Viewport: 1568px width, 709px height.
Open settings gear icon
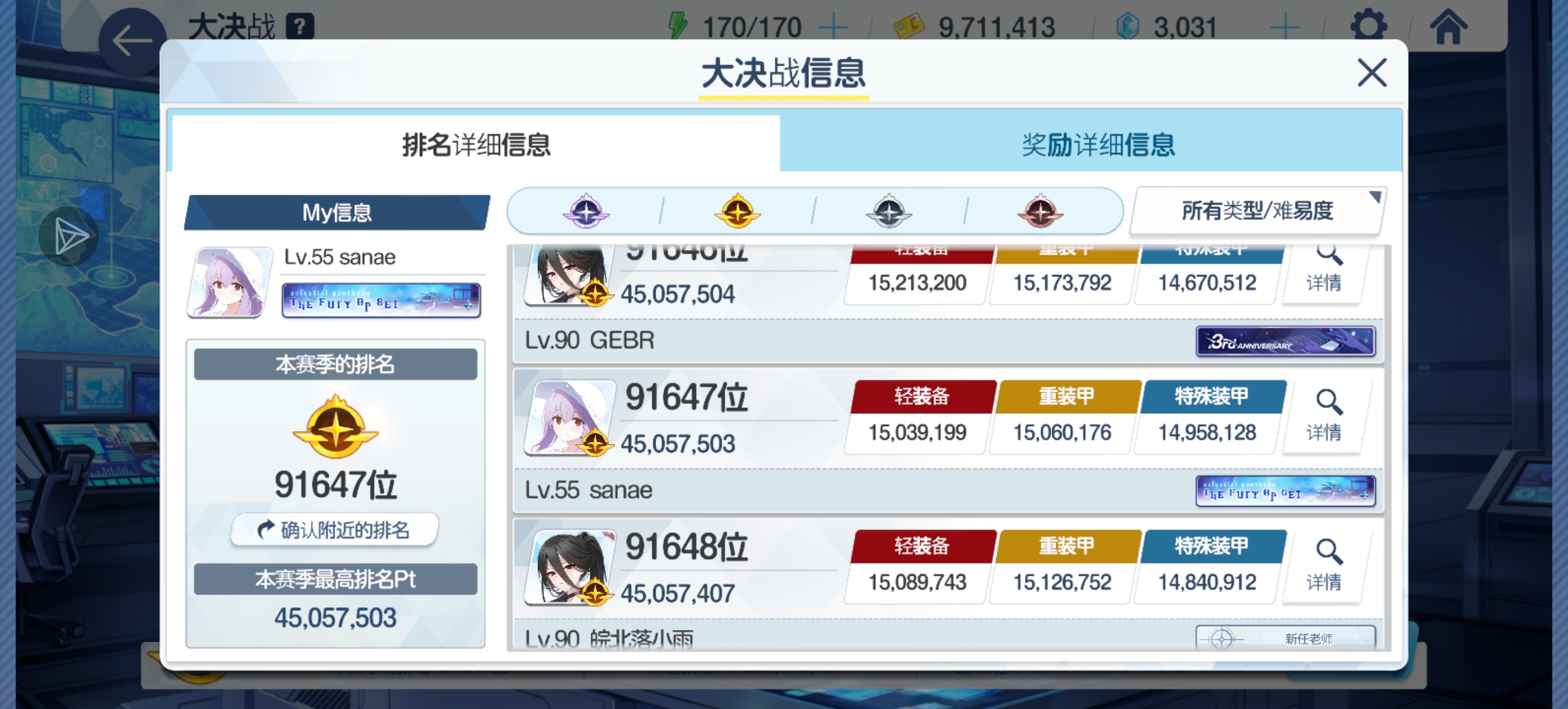pyautogui.click(x=1368, y=26)
